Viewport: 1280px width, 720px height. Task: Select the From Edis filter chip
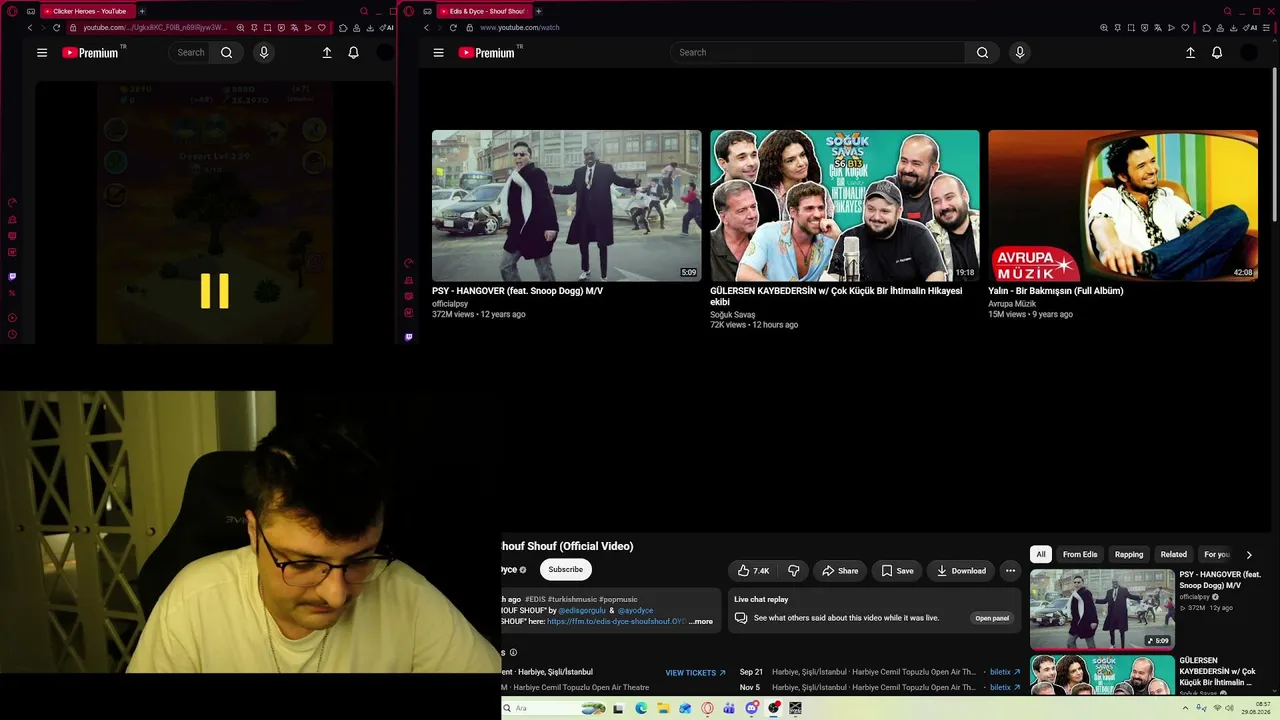pos(1080,555)
